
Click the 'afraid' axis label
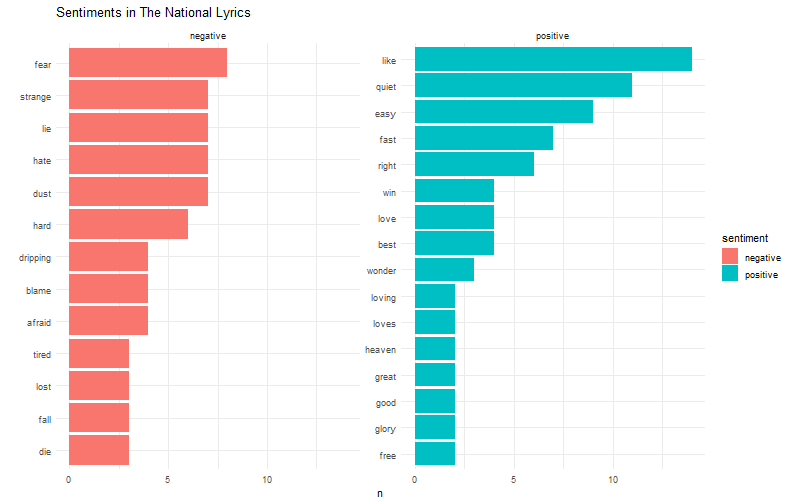(39, 322)
